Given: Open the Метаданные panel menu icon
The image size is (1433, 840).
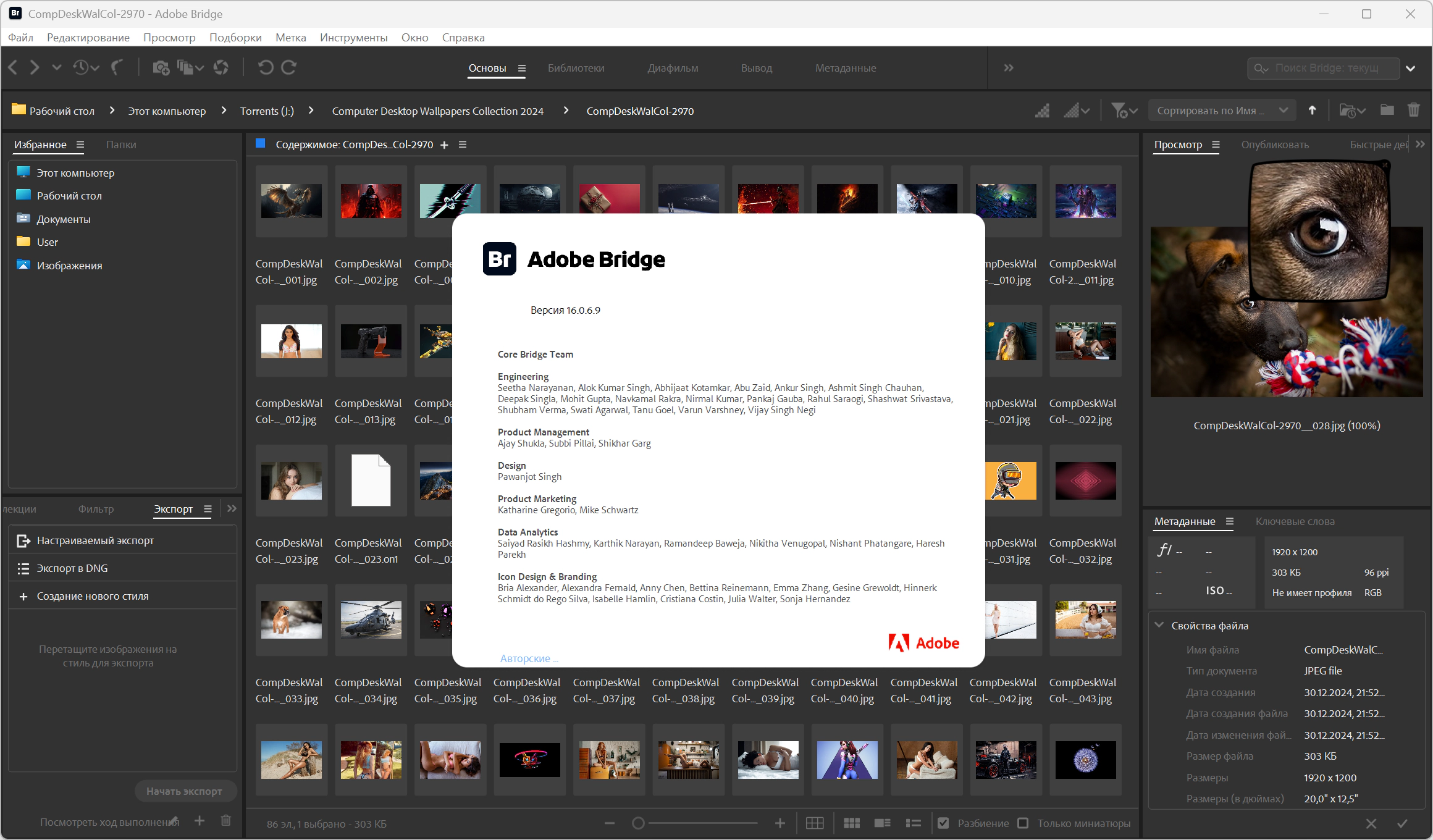Looking at the screenshot, I should (1230, 521).
